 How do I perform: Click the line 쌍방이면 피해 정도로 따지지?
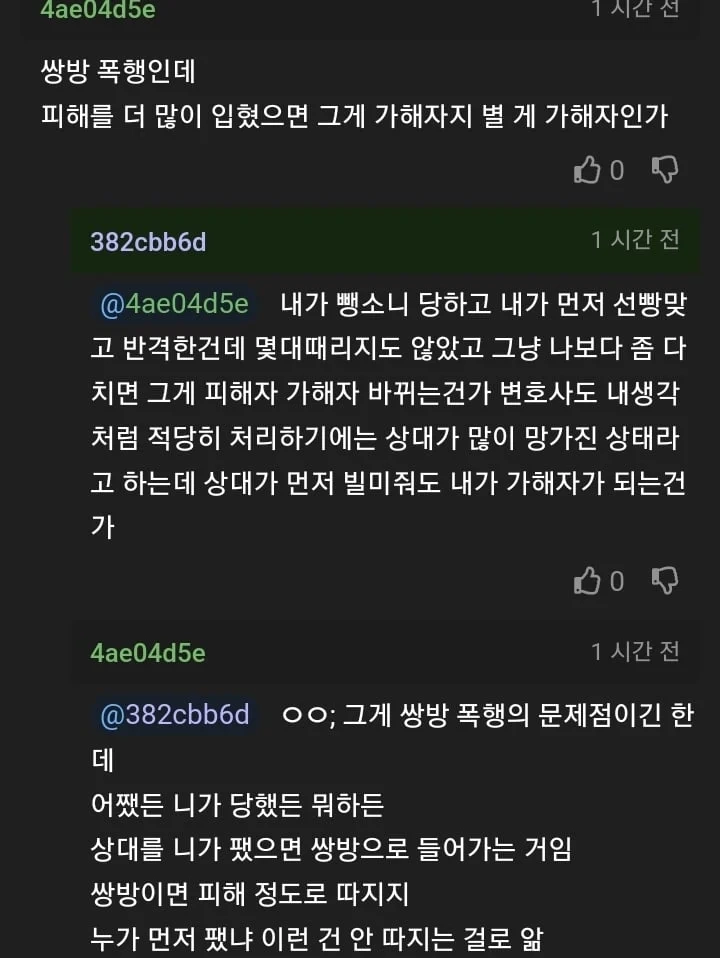click(250, 894)
